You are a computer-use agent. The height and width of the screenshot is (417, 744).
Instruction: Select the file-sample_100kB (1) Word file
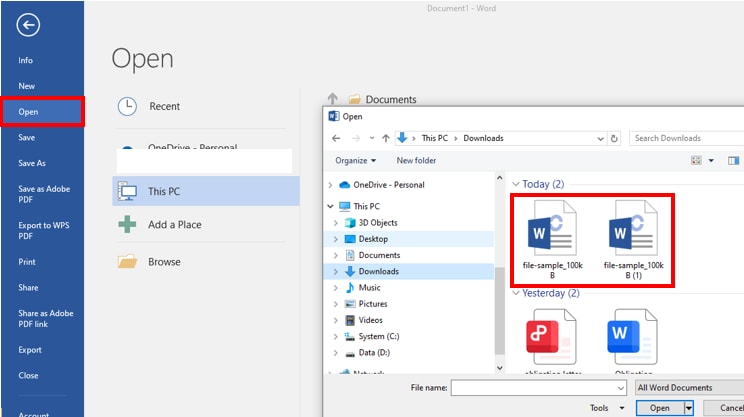(633, 240)
